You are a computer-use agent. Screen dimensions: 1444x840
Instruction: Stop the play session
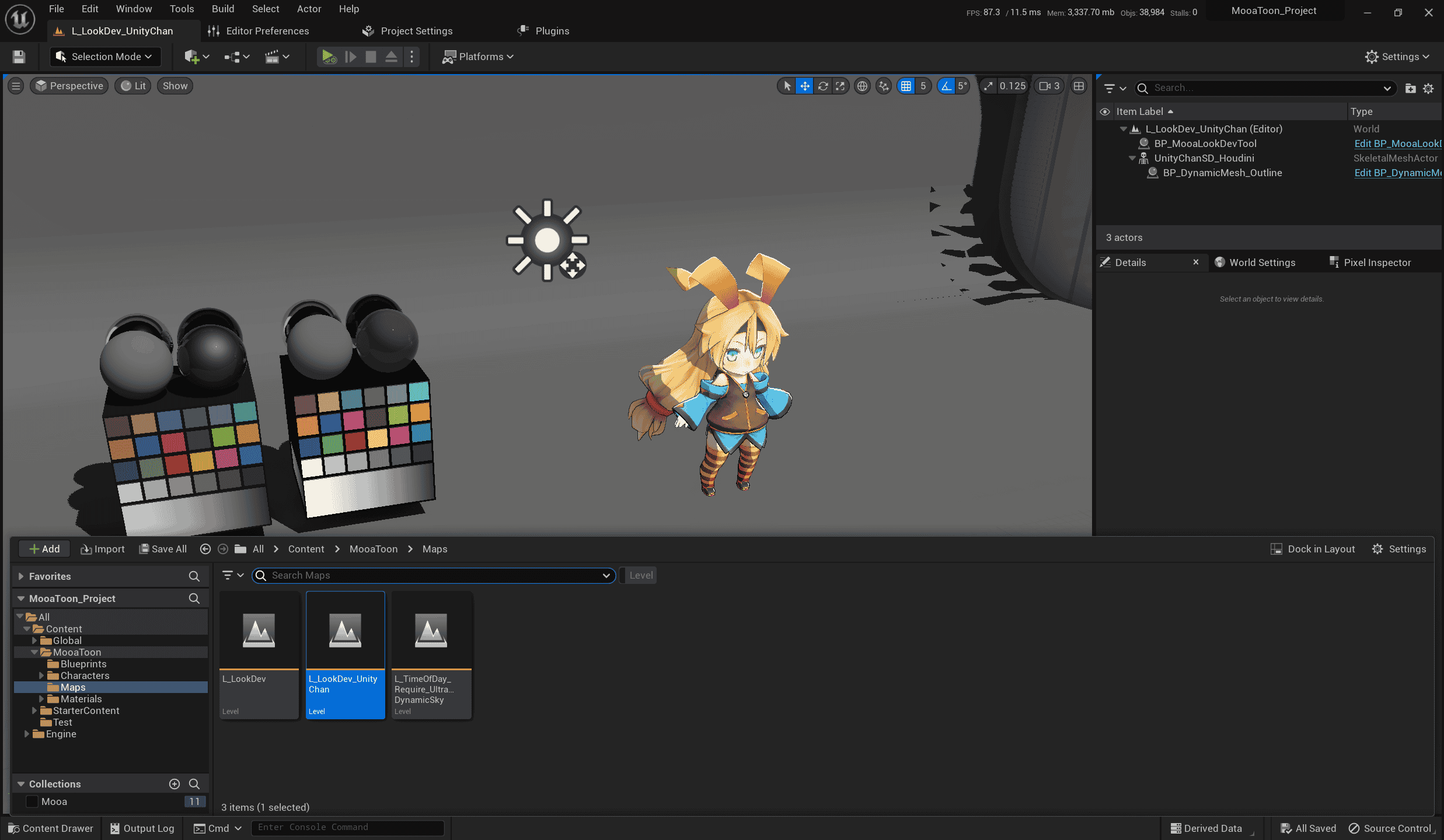point(371,57)
